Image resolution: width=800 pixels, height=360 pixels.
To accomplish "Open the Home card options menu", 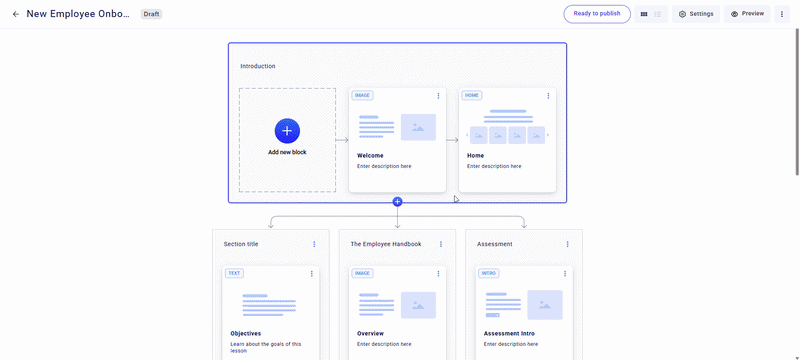I will [x=548, y=96].
